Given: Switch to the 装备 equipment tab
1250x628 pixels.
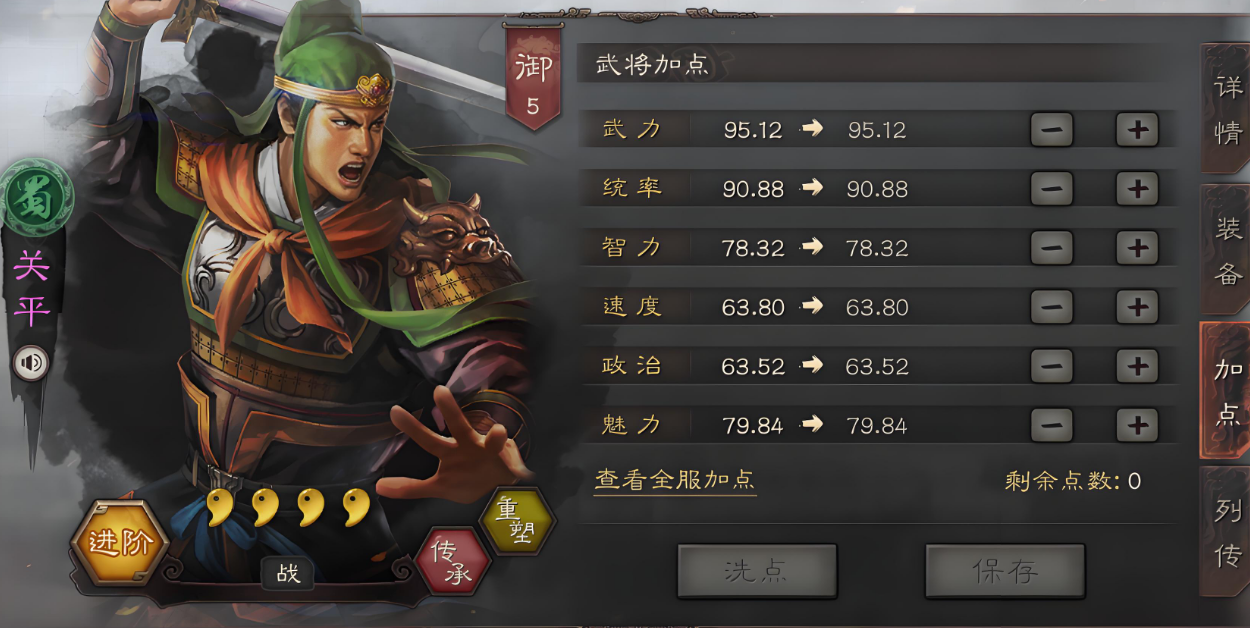Looking at the screenshot, I should tap(1227, 250).
